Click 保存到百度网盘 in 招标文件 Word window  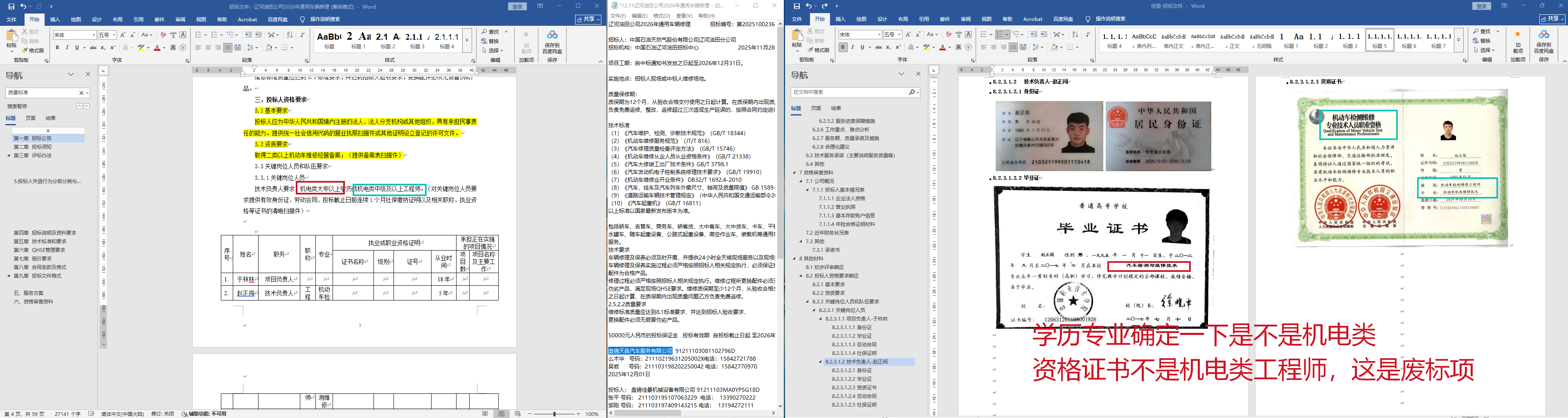[x=552, y=42]
